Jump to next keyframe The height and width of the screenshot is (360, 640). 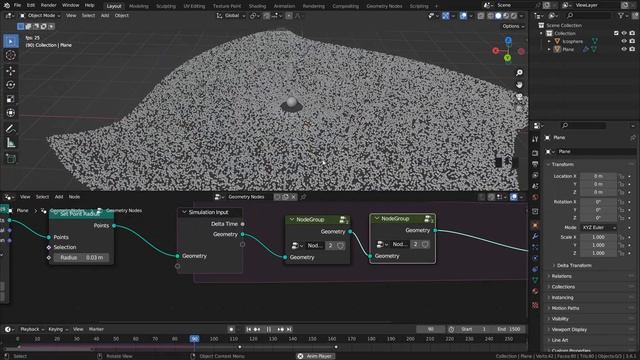pyautogui.click(x=280, y=329)
